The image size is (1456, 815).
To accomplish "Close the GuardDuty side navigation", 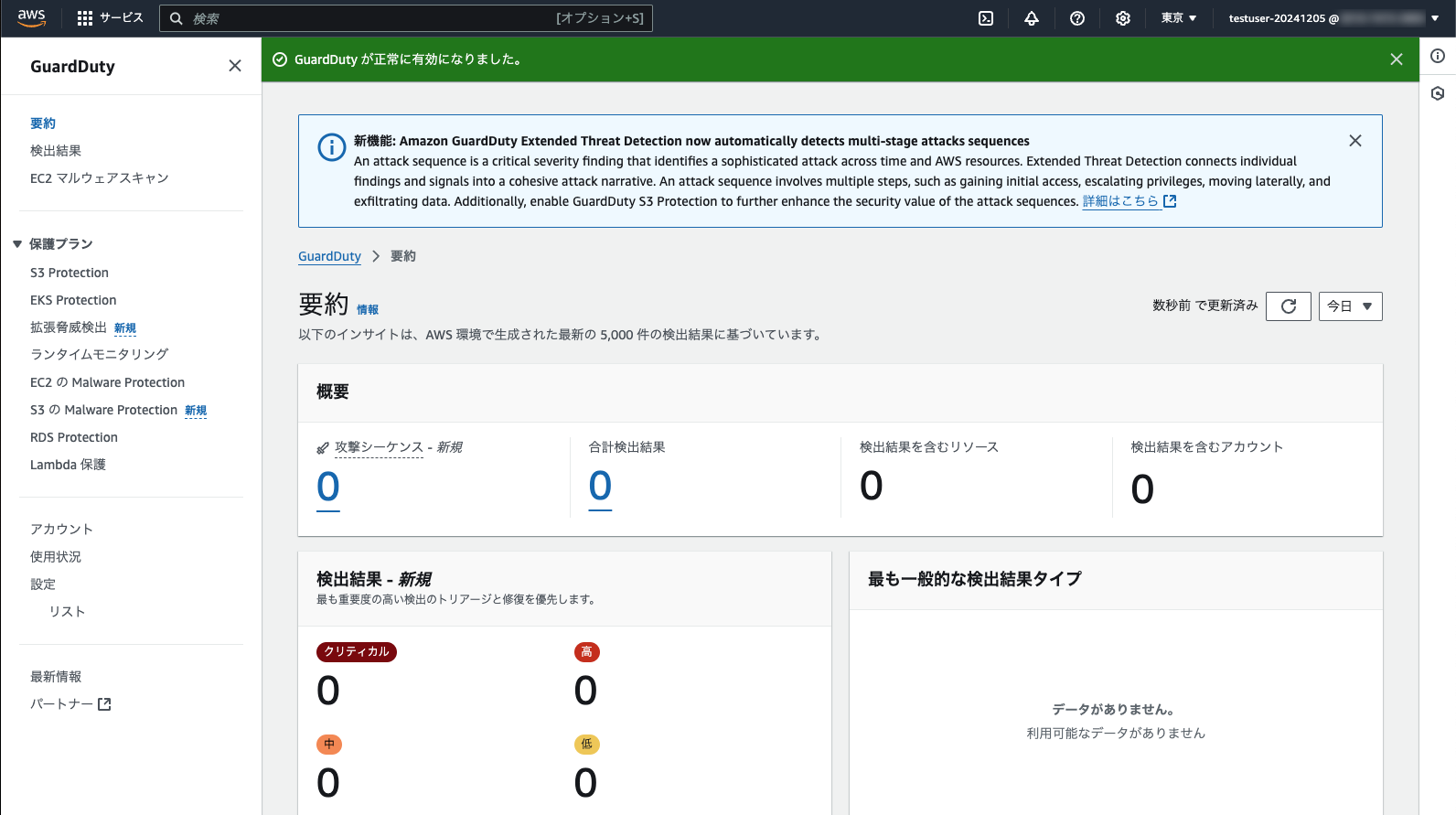I will pos(235,66).
